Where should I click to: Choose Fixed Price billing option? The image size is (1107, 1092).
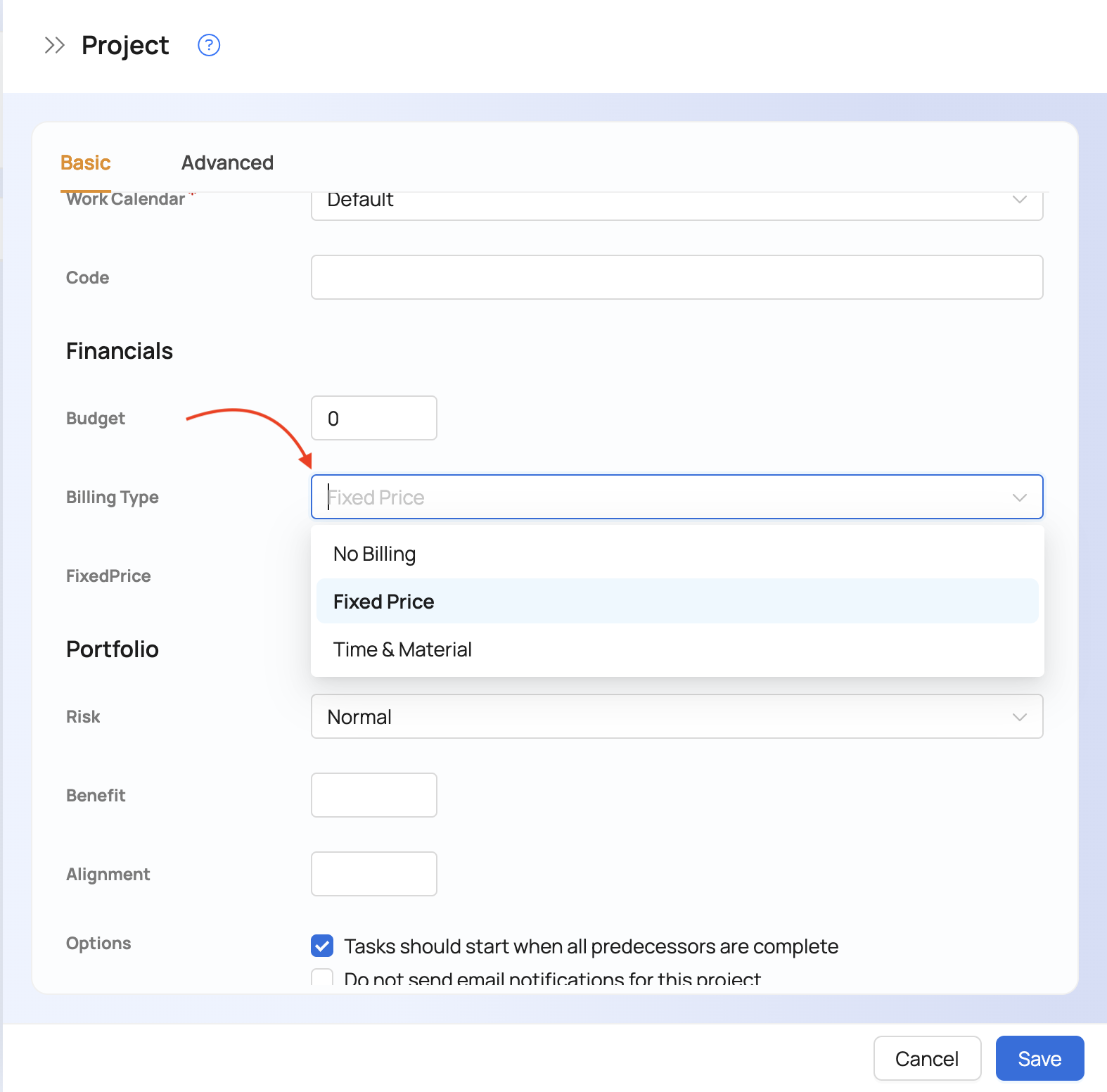pos(384,602)
